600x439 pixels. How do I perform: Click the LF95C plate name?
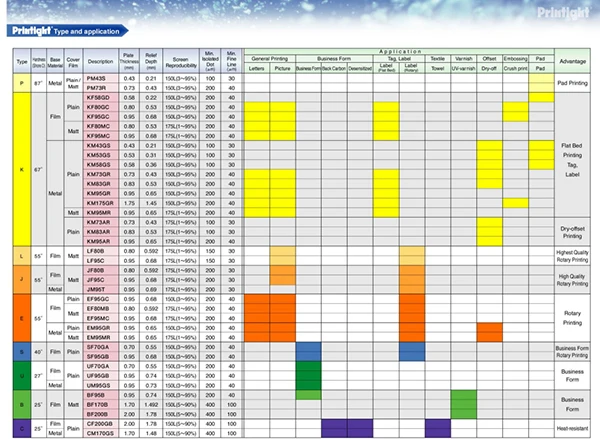[x=95, y=261]
